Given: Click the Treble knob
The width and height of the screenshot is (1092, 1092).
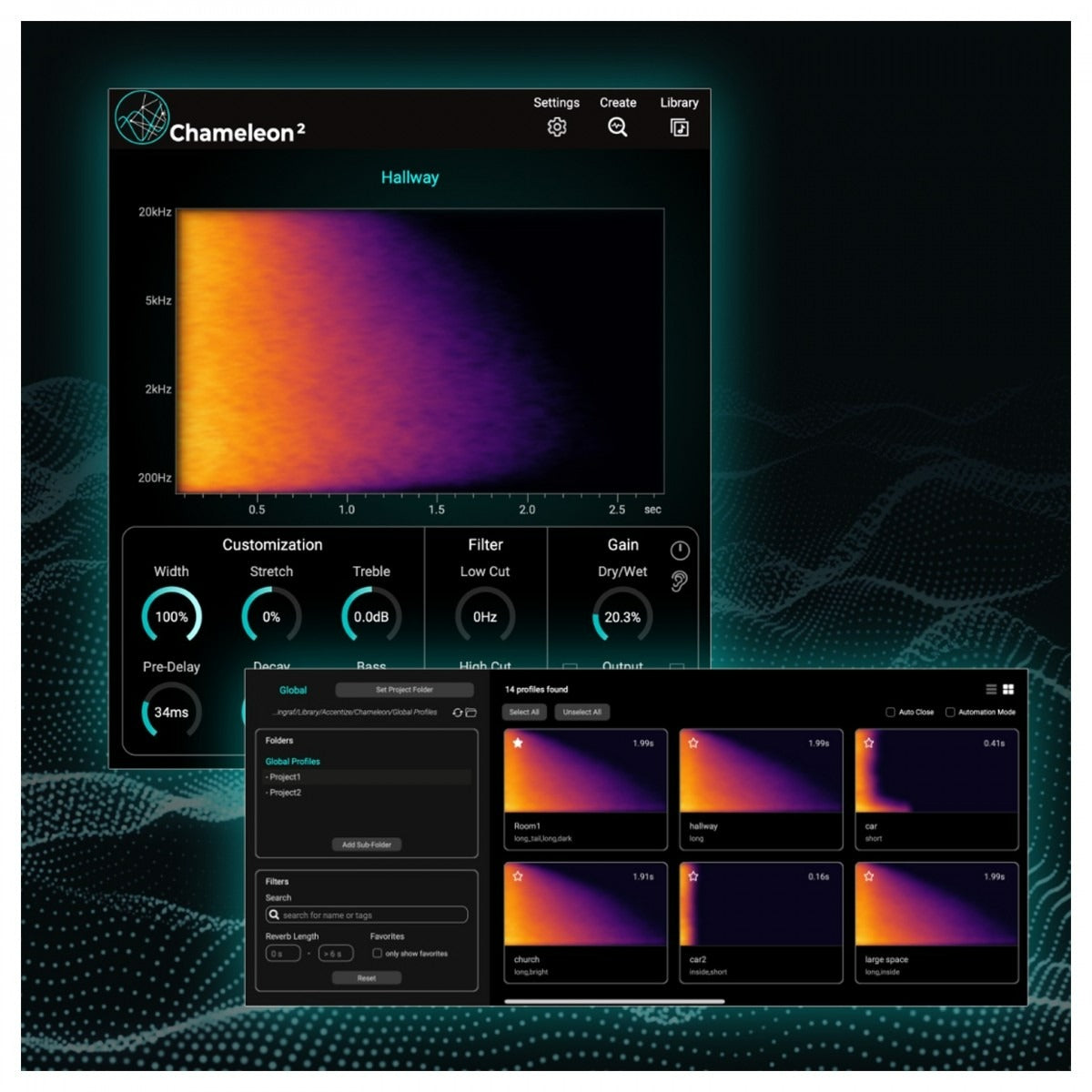Looking at the screenshot, I should [x=371, y=616].
